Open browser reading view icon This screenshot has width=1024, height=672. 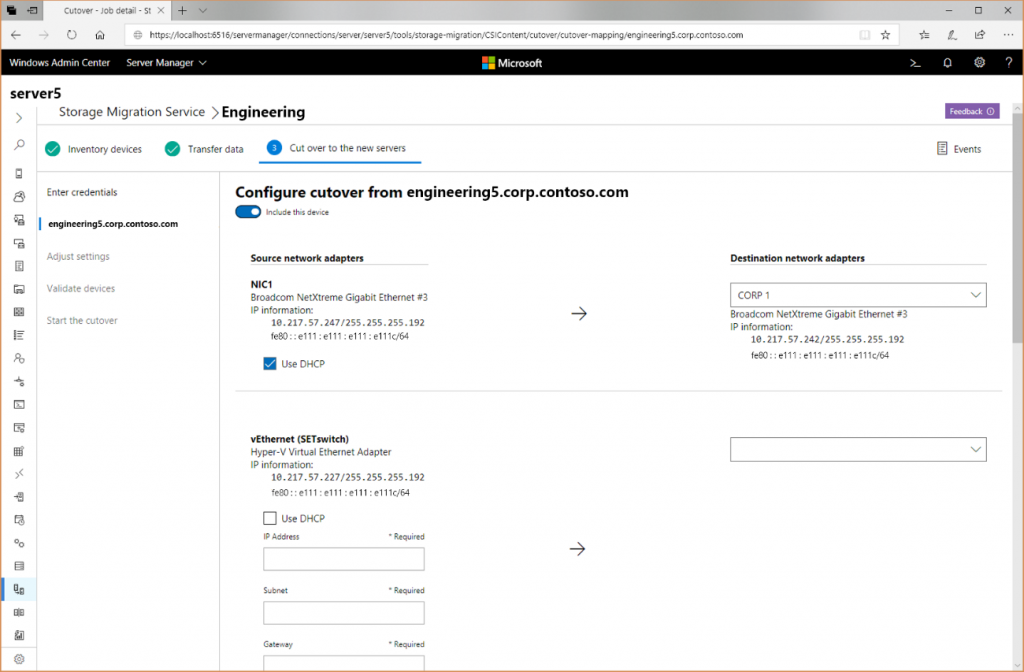(864, 35)
